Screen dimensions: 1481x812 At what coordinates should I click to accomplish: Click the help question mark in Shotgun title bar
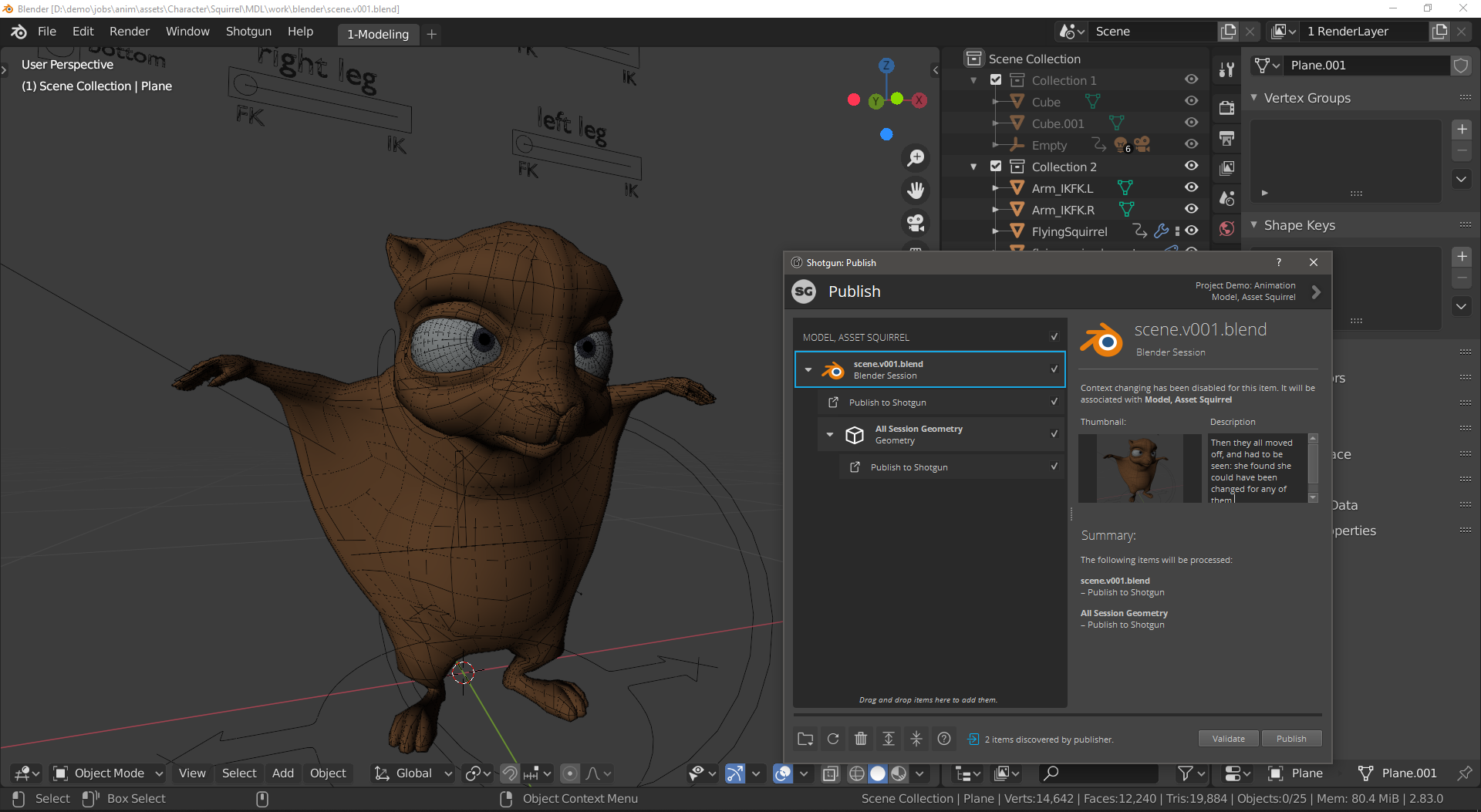click(1279, 262)
